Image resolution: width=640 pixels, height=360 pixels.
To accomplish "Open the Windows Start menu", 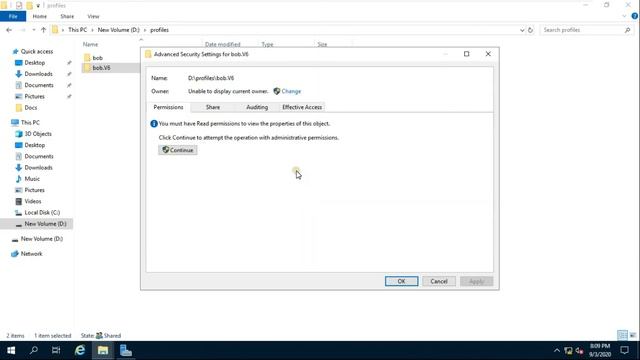I will (11, 351).
